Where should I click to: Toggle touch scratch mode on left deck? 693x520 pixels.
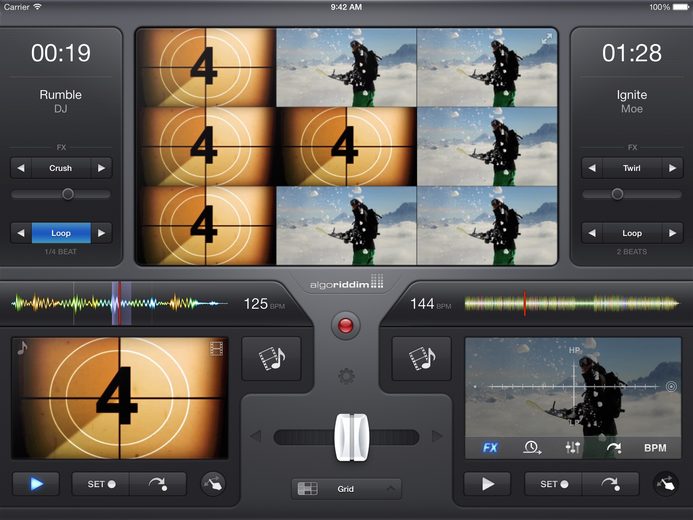tap(213, 484)
